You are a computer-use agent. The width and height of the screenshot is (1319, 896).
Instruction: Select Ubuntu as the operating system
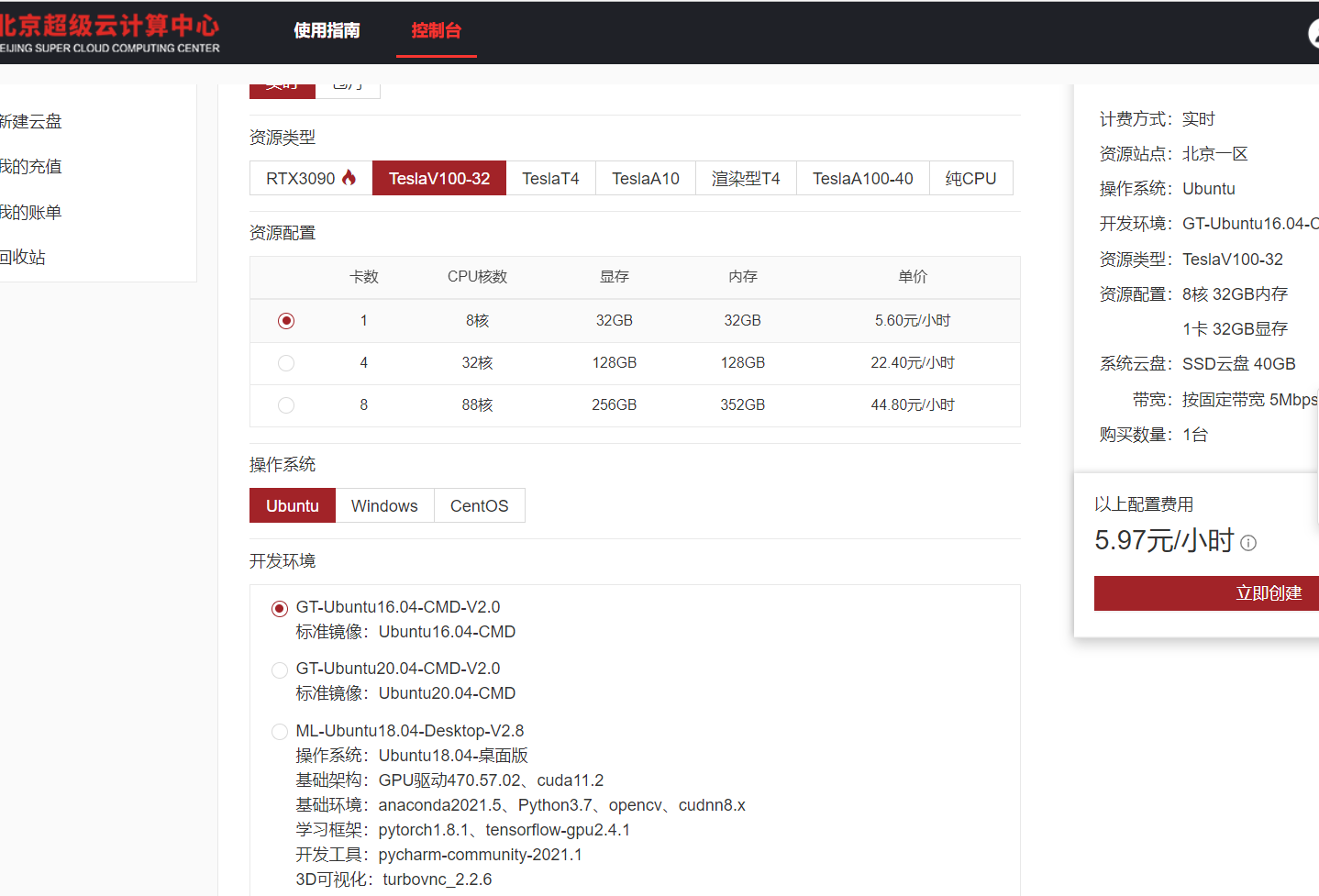(293, 505)
